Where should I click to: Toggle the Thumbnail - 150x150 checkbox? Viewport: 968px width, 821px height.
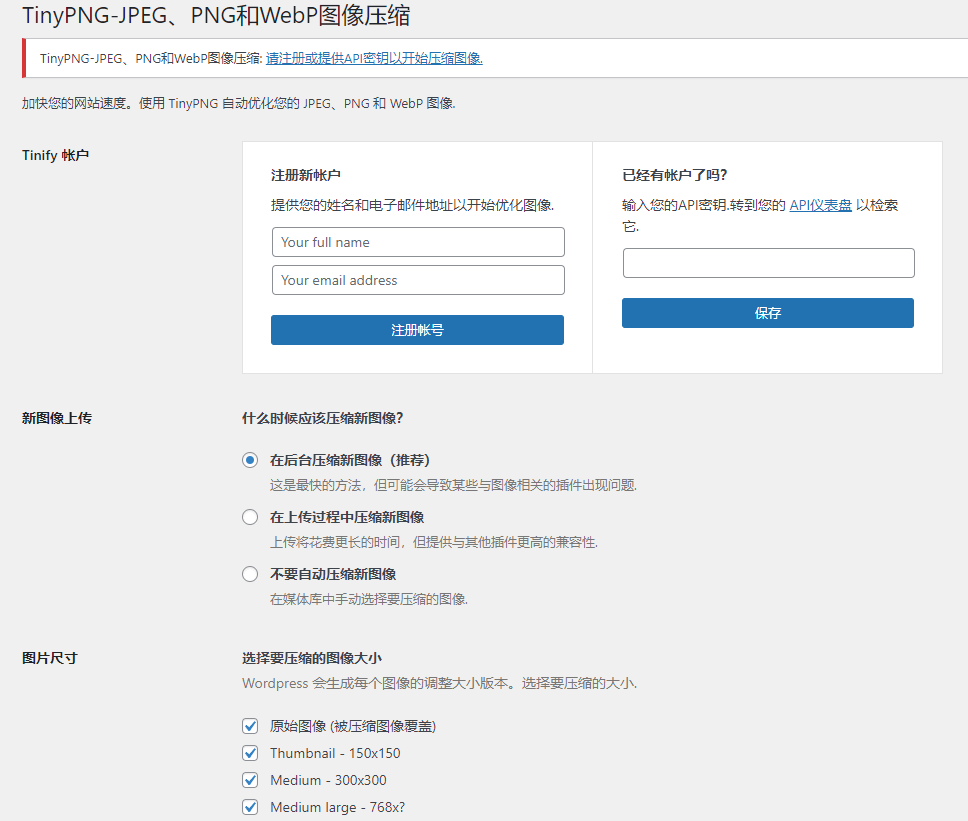pyautogui.click(x=250, y=753)
